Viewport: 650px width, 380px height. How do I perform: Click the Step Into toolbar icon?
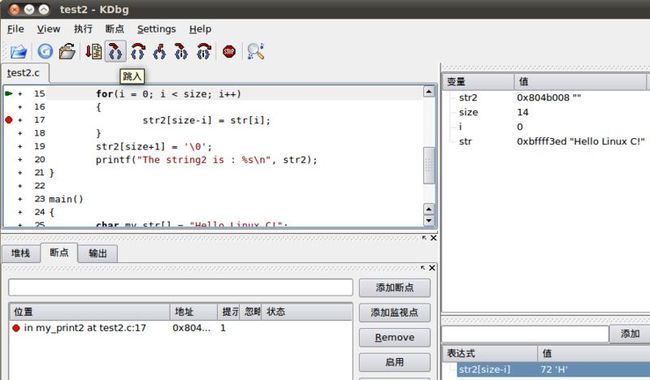click(x=115, y=51)
